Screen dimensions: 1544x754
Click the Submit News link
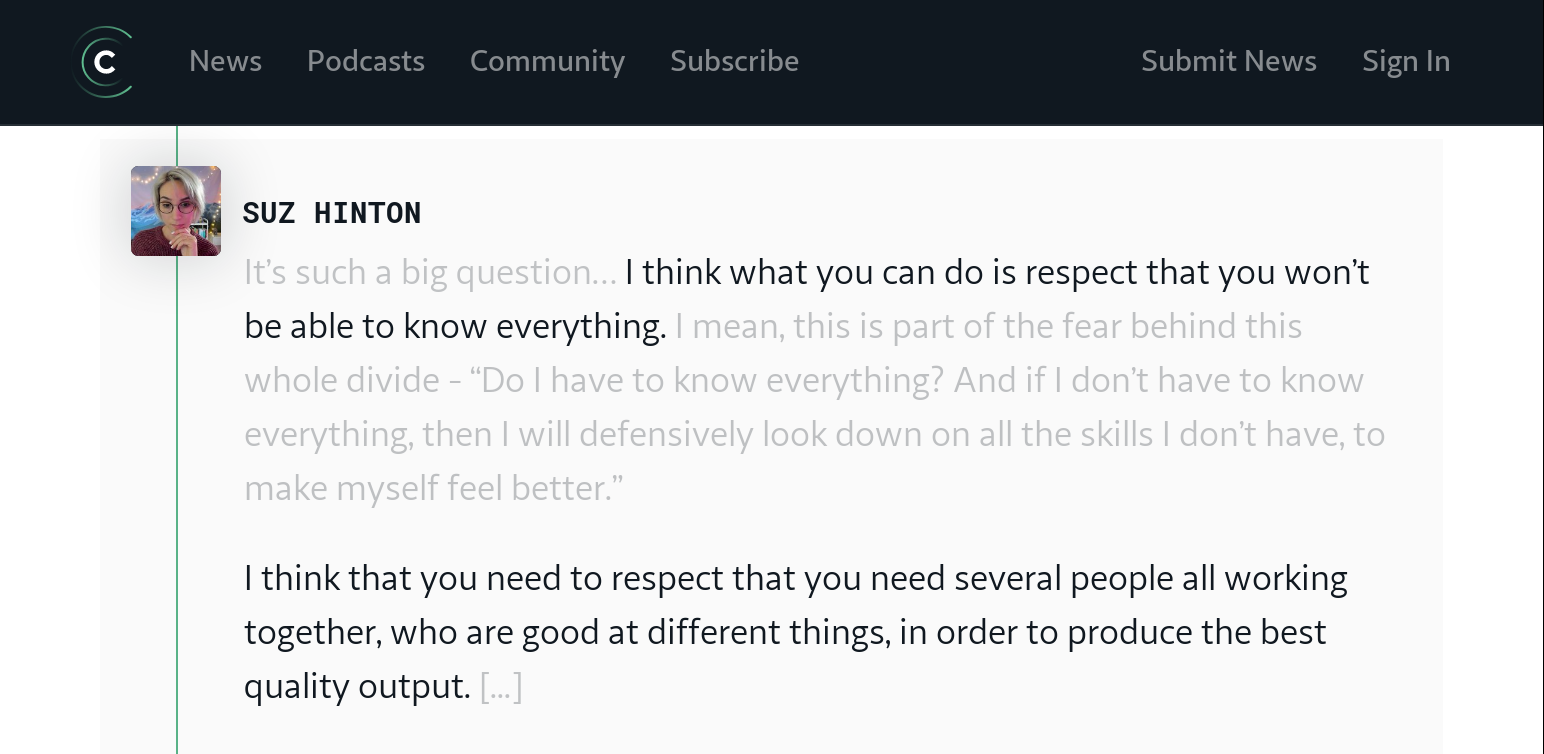click(1229, 61)
